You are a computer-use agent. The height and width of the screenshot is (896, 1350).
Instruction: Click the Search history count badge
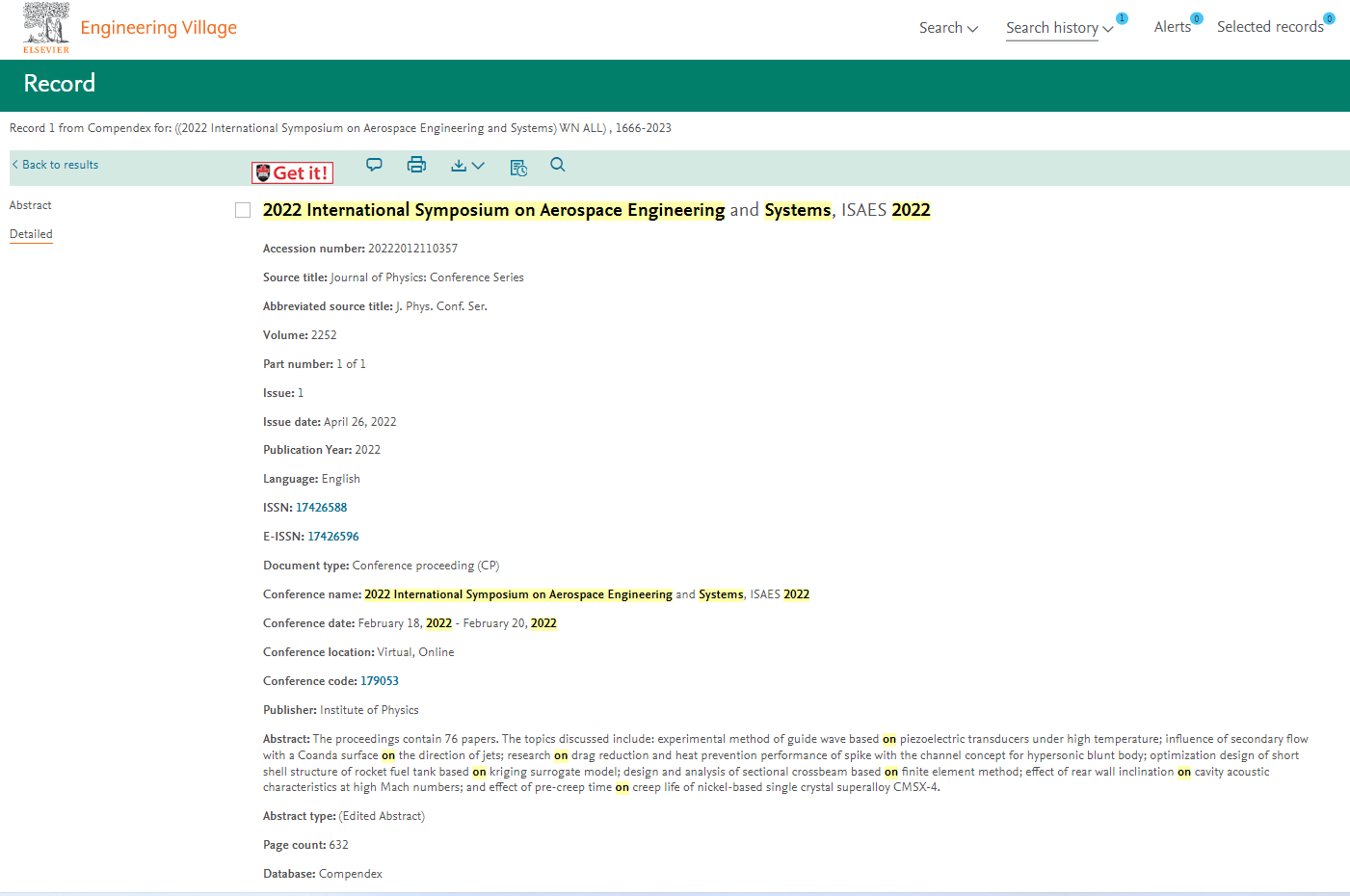pyautogui.click(x=1122, y=18)
